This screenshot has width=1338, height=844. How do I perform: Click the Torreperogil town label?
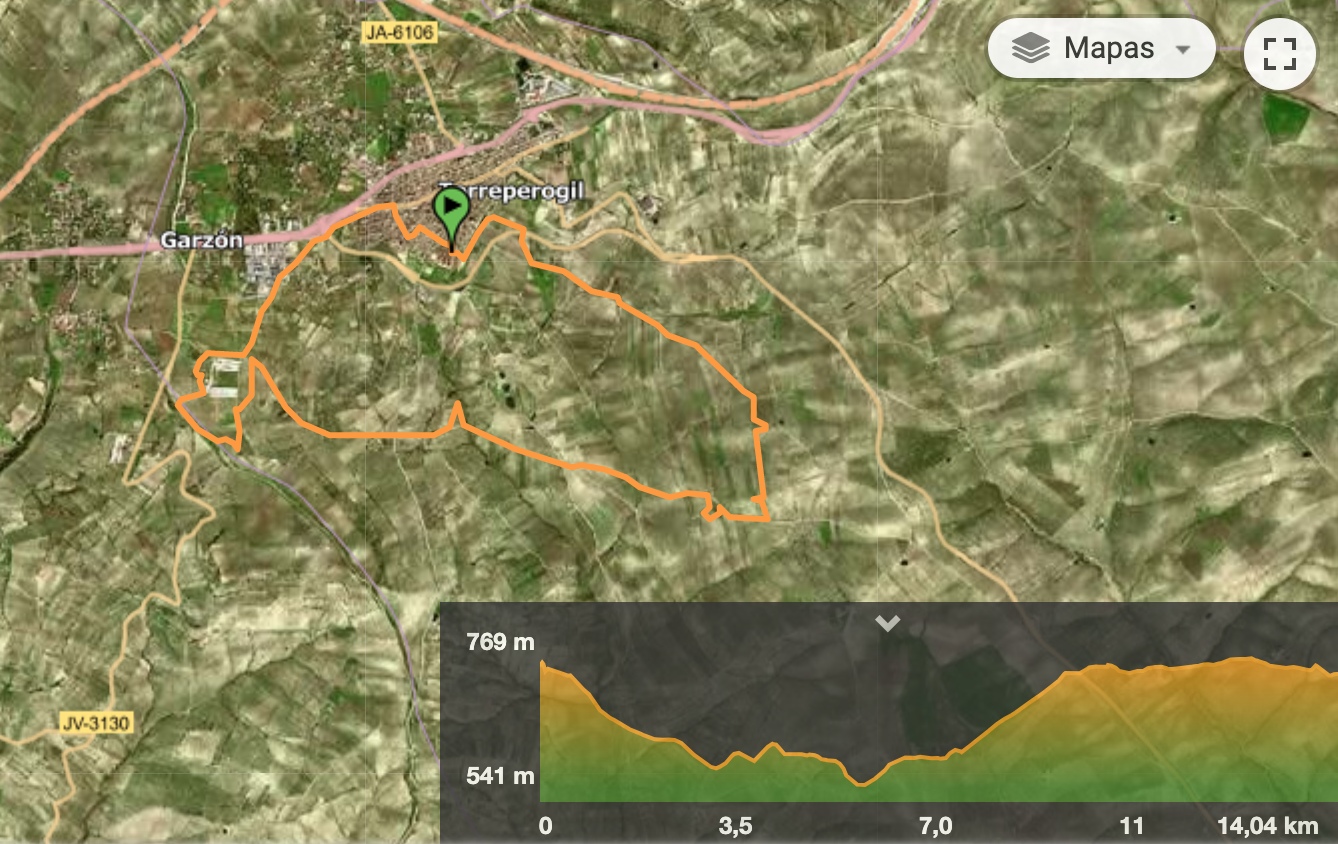click(x=512, y=189)
